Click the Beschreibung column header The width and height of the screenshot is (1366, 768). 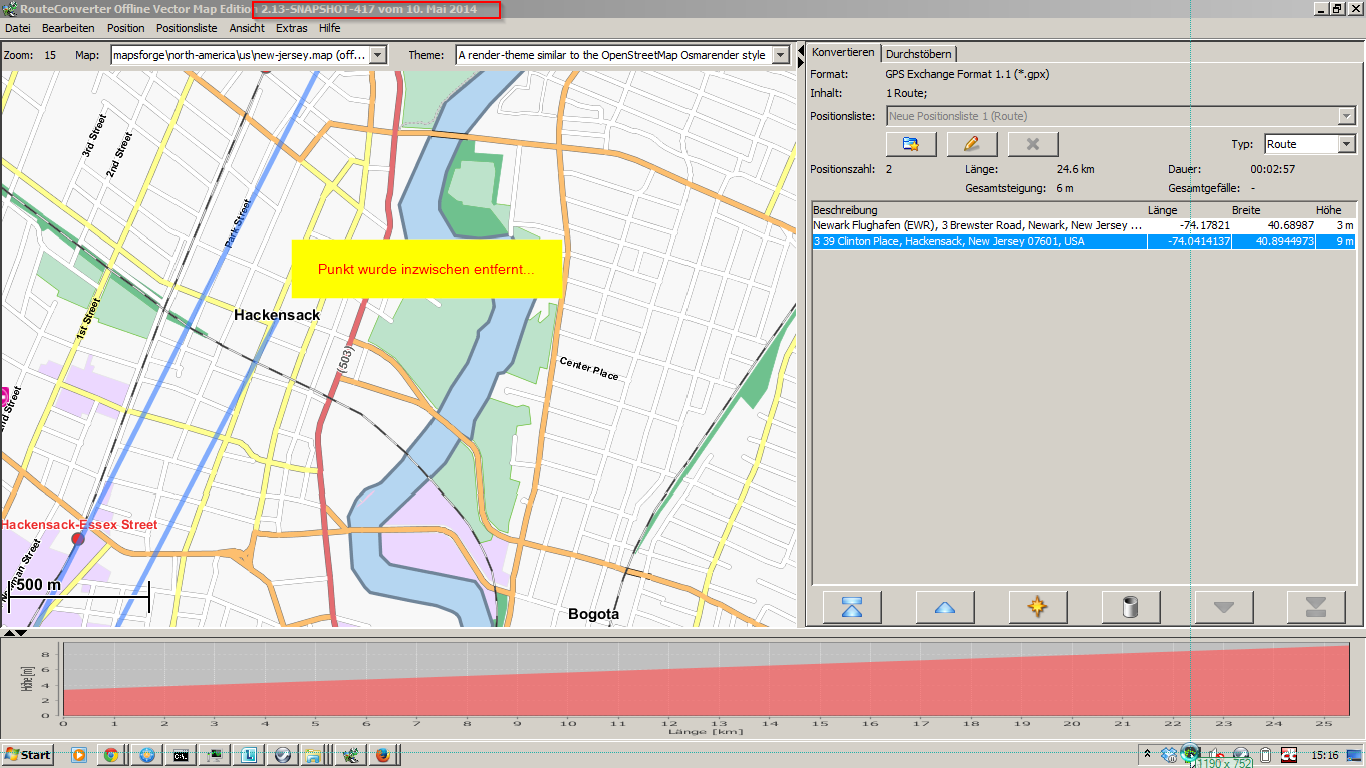(845, 210)
